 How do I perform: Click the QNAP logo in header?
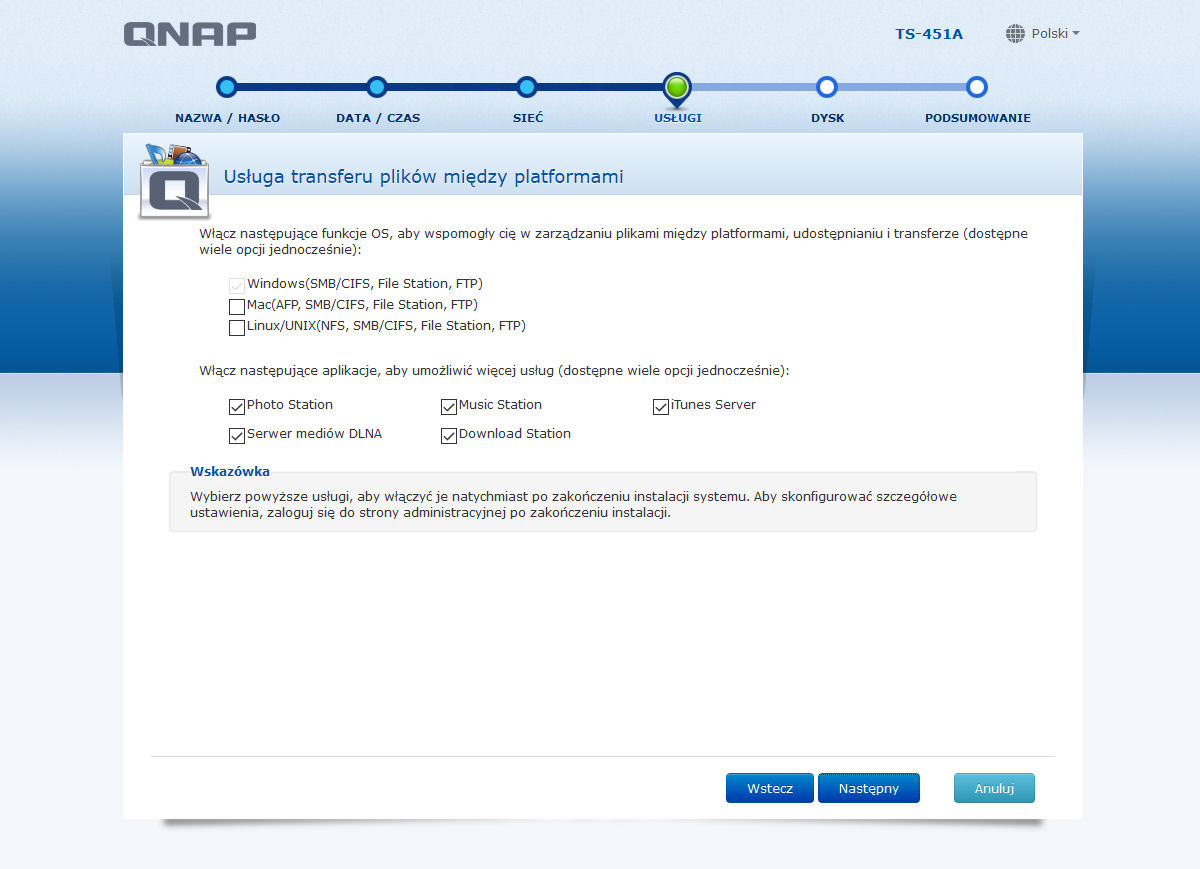190,34
